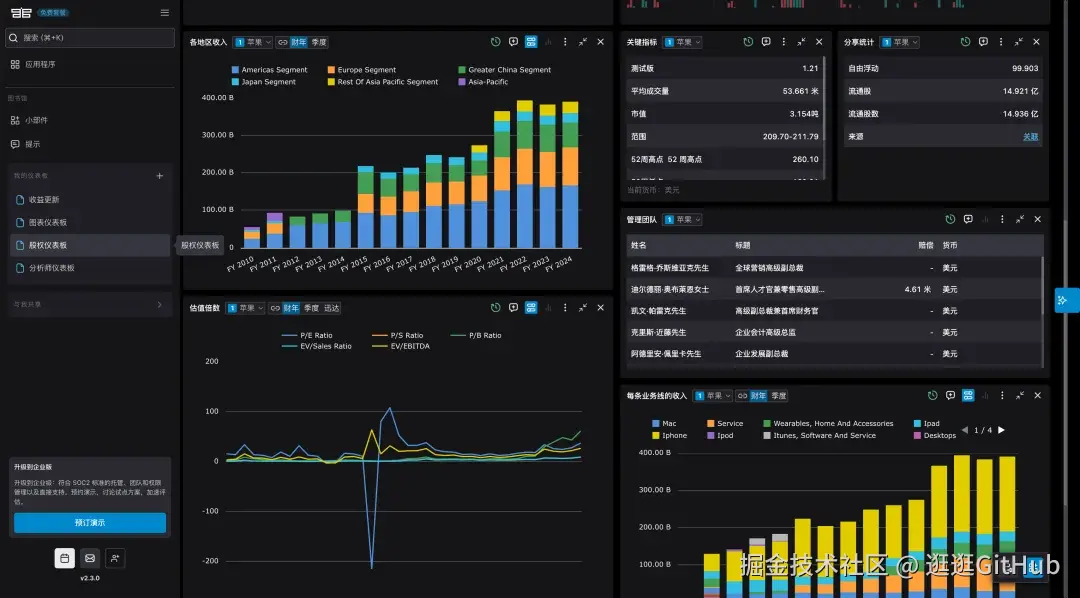Toggle the Greater China Segment legend swatch
Image resolution: width=1080 pixels, height=598 pixels.
coord(462,70)
